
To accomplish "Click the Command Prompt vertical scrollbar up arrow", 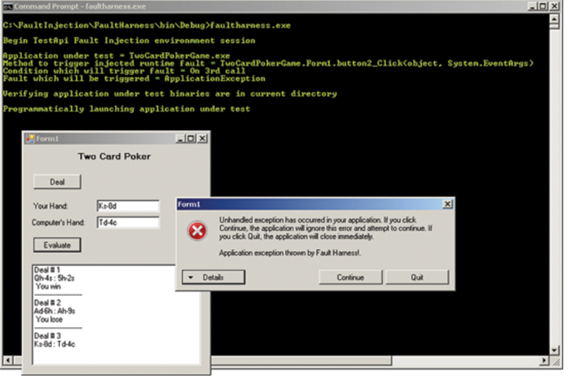I will click(555, 18).
